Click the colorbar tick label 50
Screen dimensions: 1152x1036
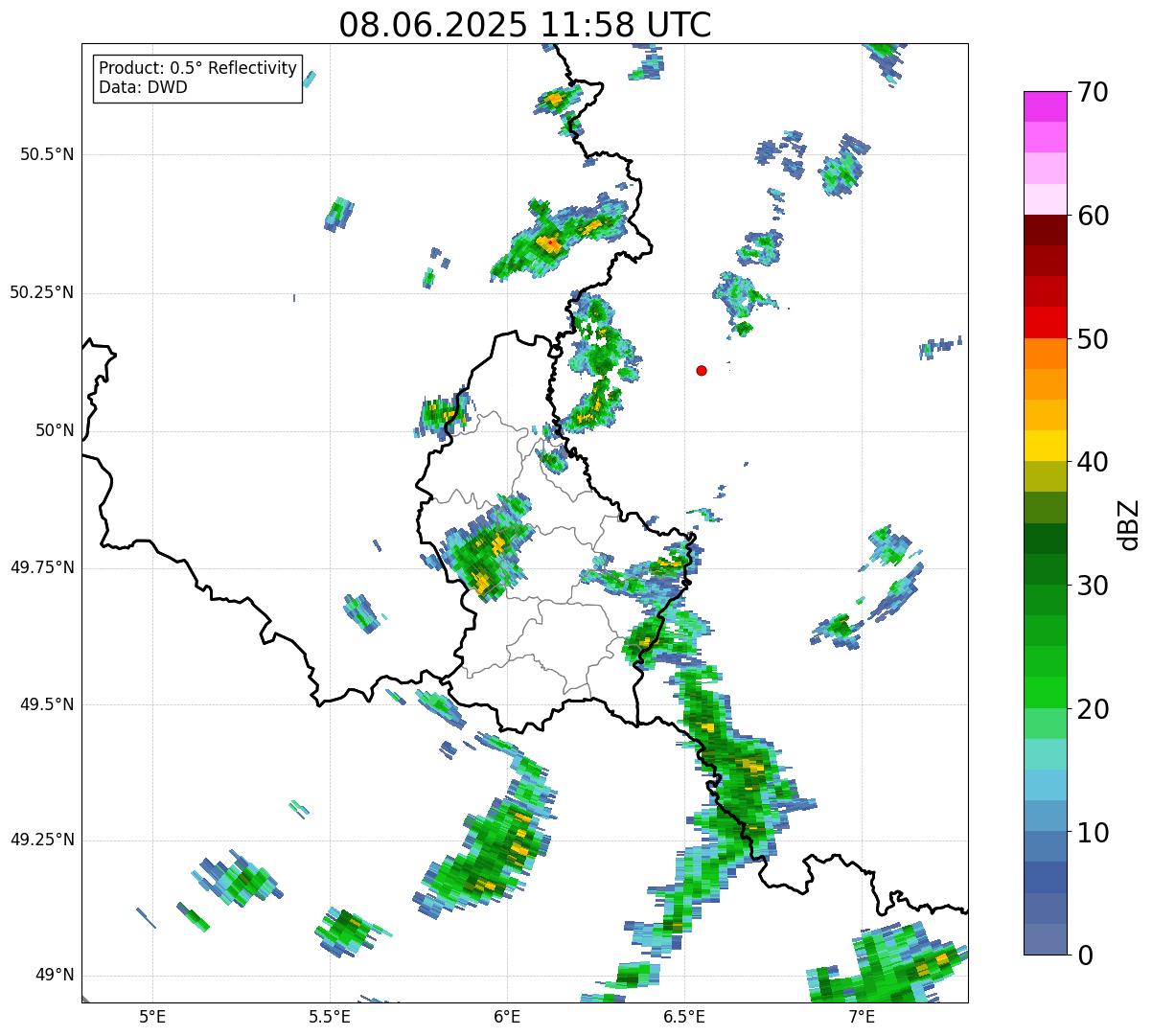pyautogui.click(x=1093, y=339)
